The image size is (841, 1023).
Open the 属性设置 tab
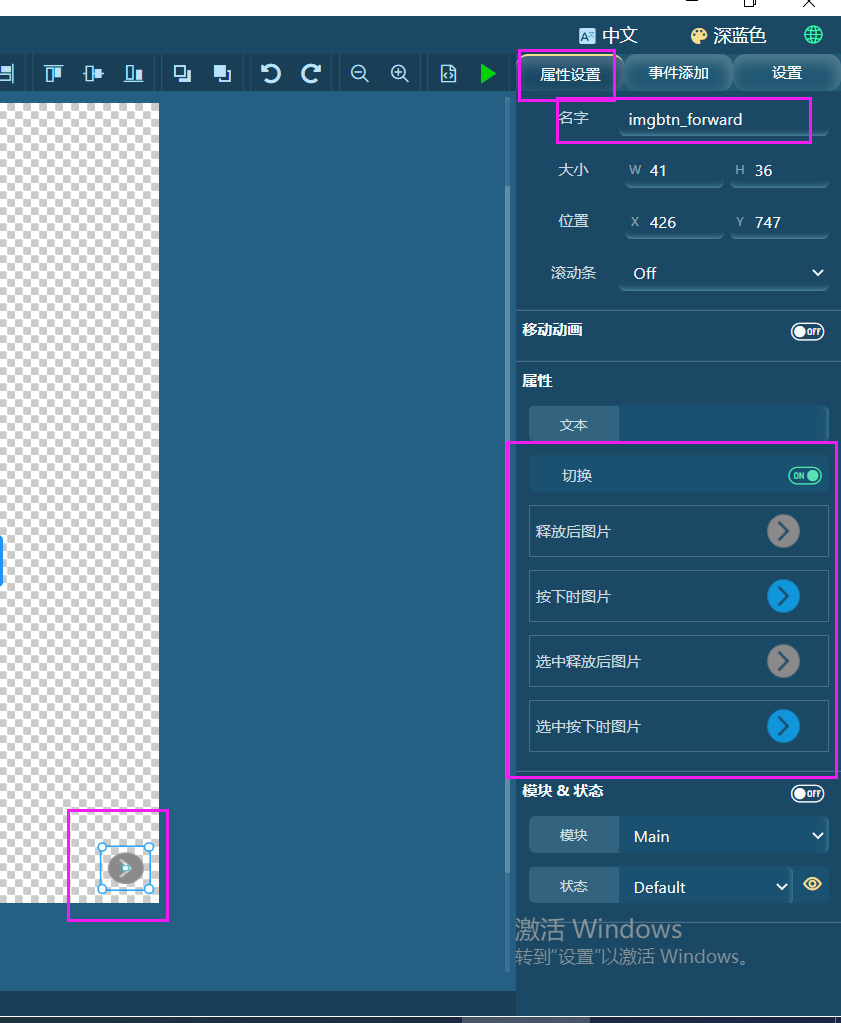tap(570, 74)
